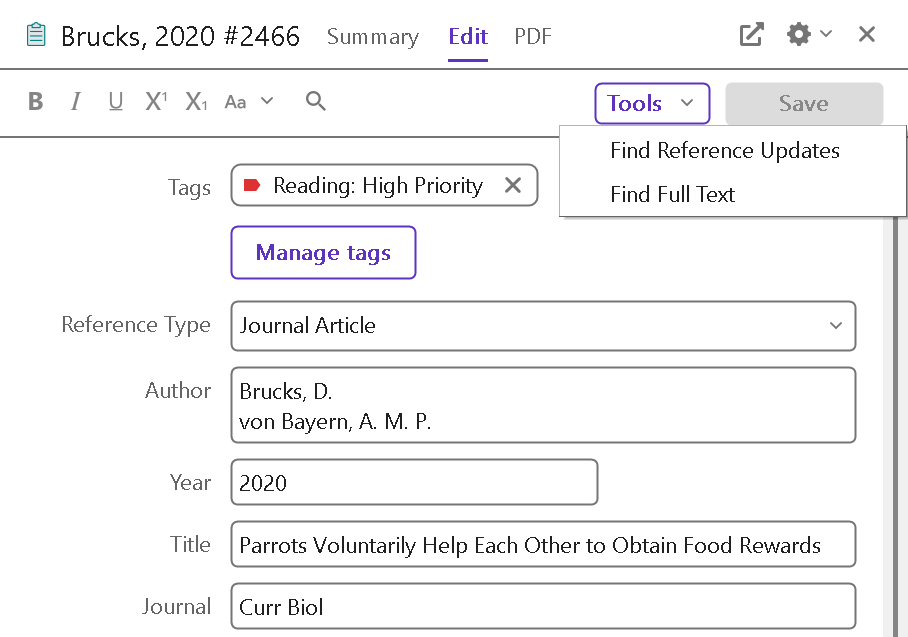Collapse the Tools dropdown menu
This screenshot has width=908, height=637.
652,103
